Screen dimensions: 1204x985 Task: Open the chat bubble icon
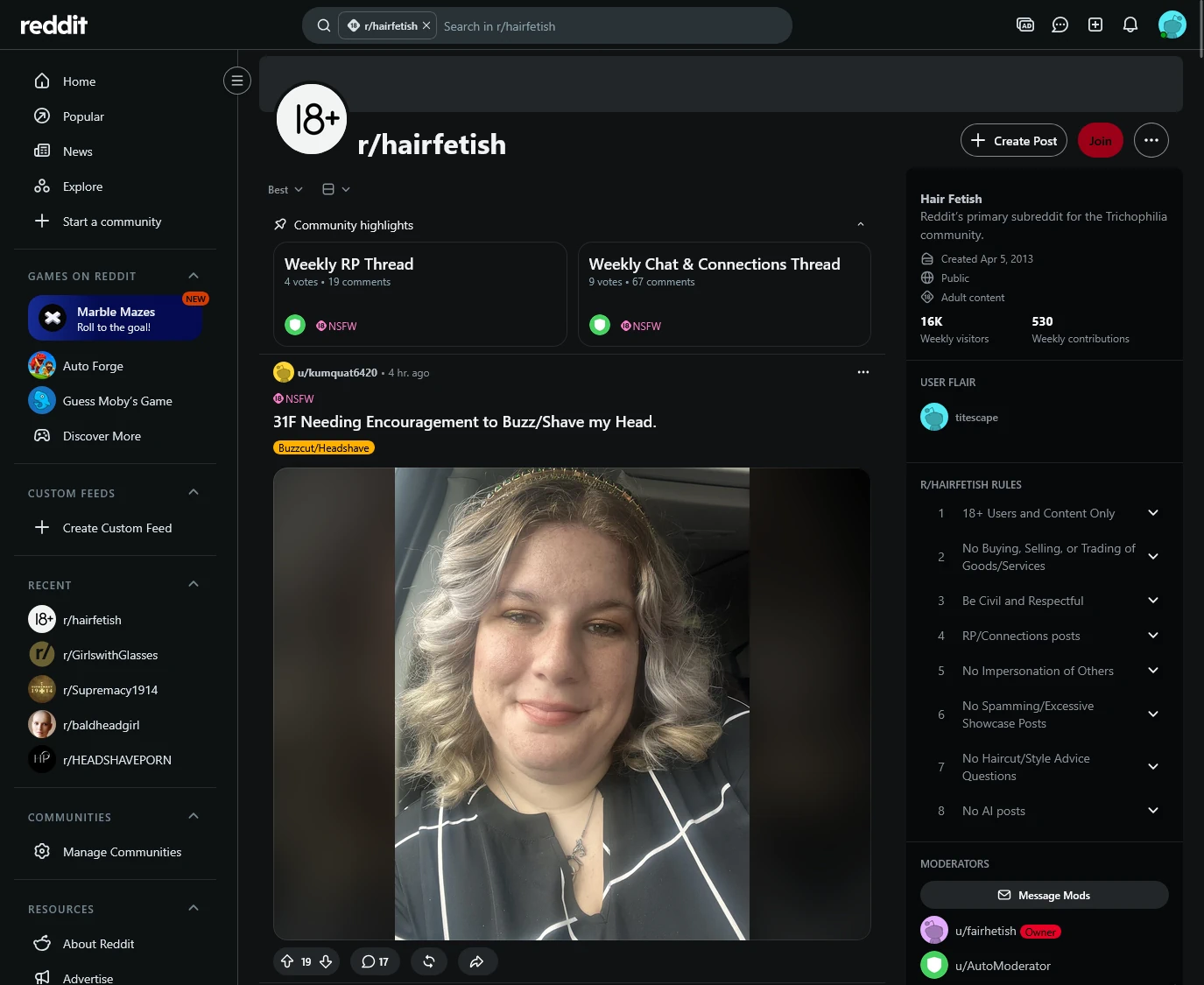(x=1060, y=25)
